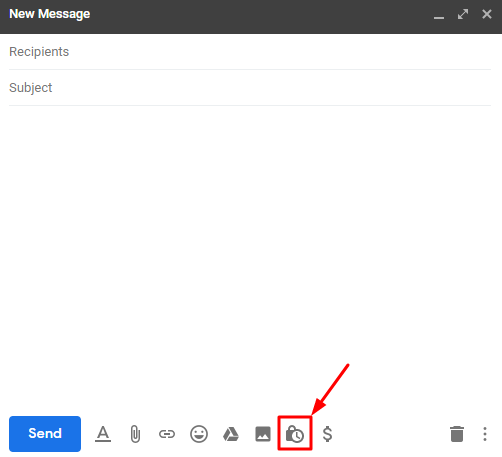
Task: Insert files using the Google Drive icon
Action: point(231,434)
